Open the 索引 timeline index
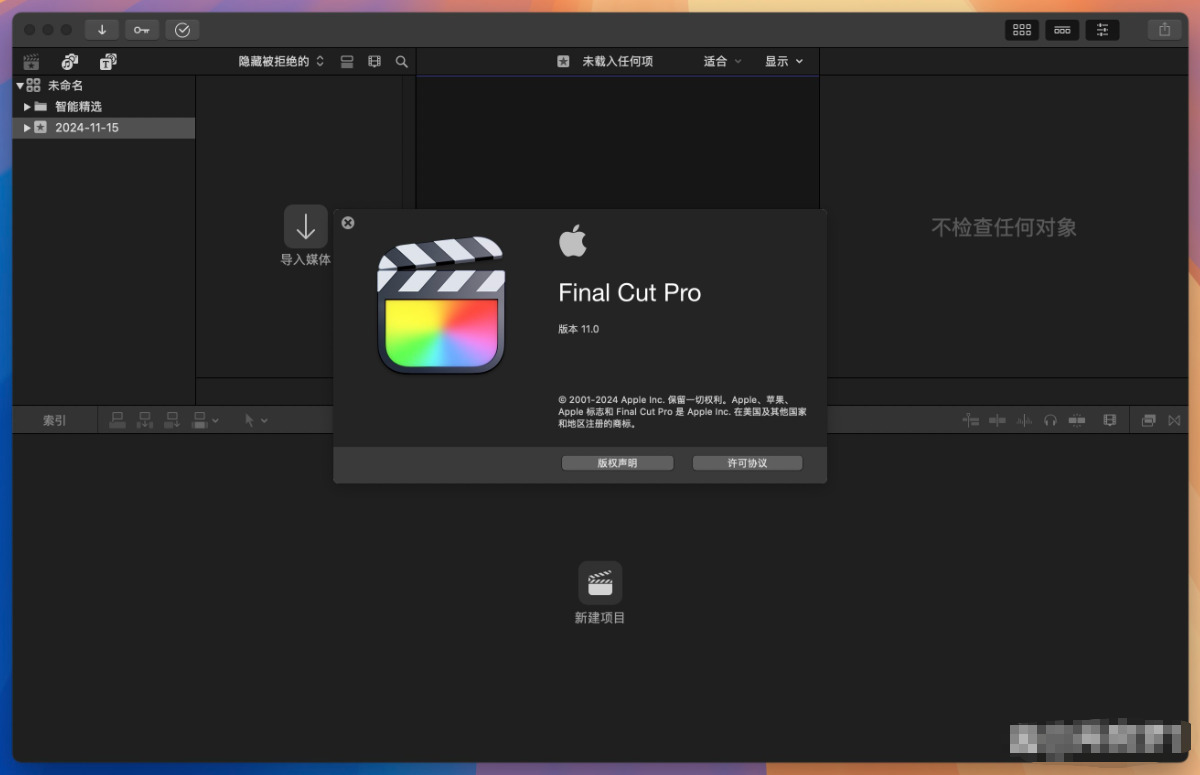The width and height of the screenshot is (1200, 775). pyautogui.click(x=54, y=421)
